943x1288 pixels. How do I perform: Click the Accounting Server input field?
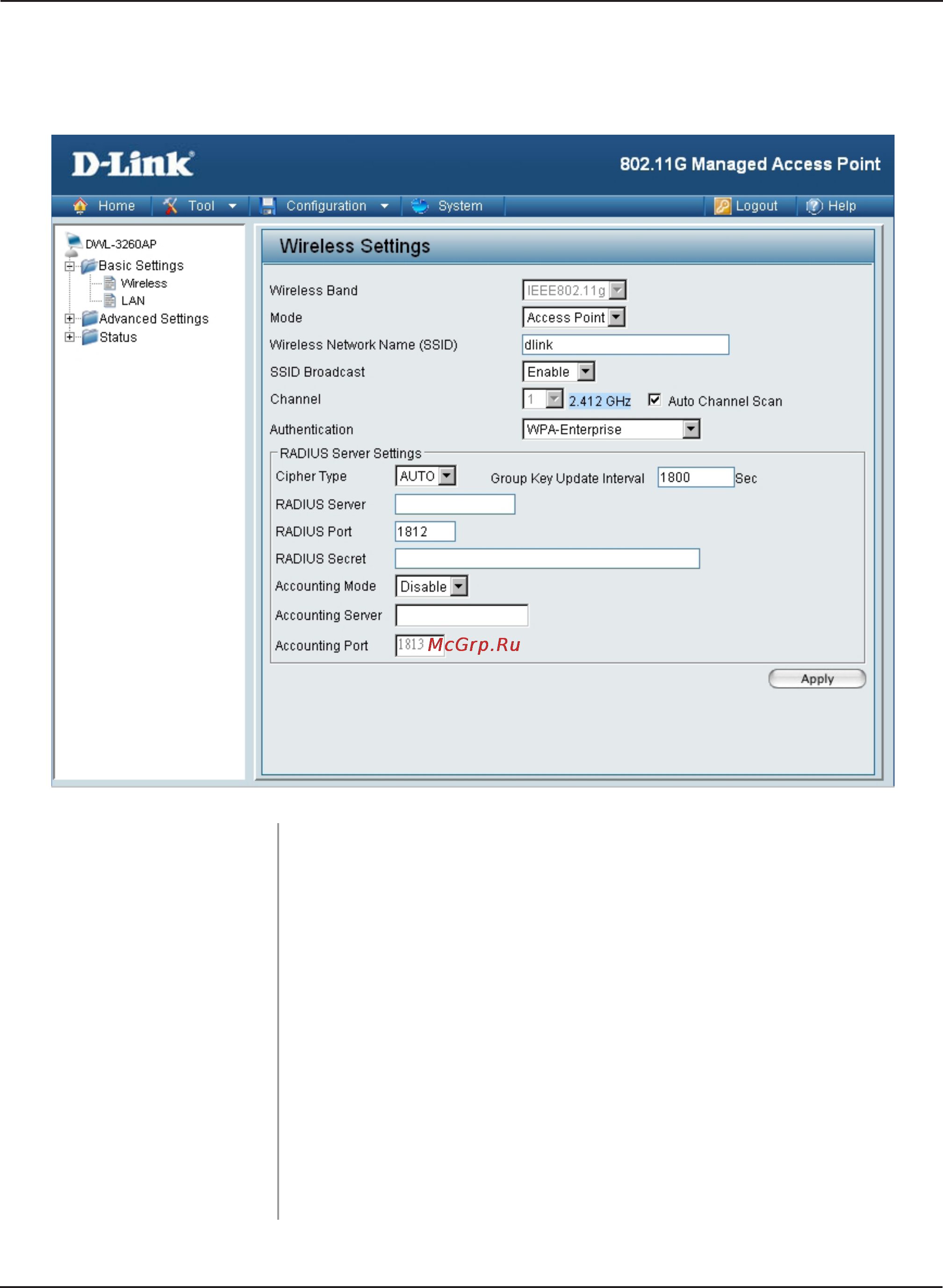click(x=462, y=615)
